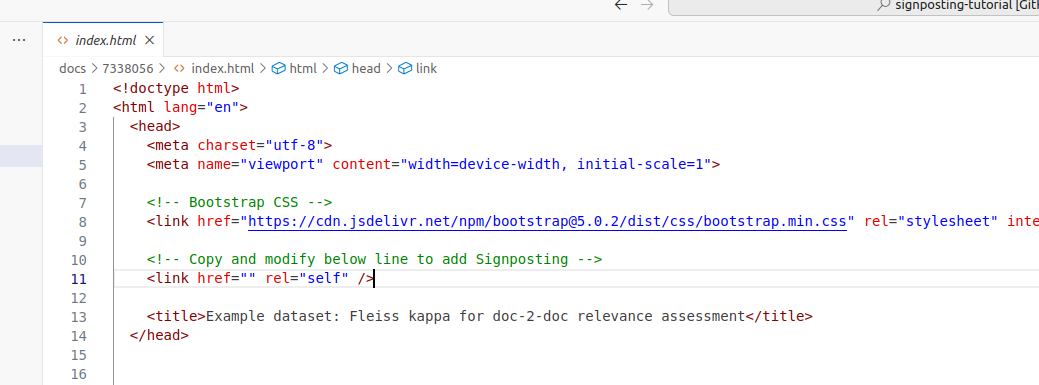
Task: Click the signposting-tutorial search box
Action: [x=853, y=6]
